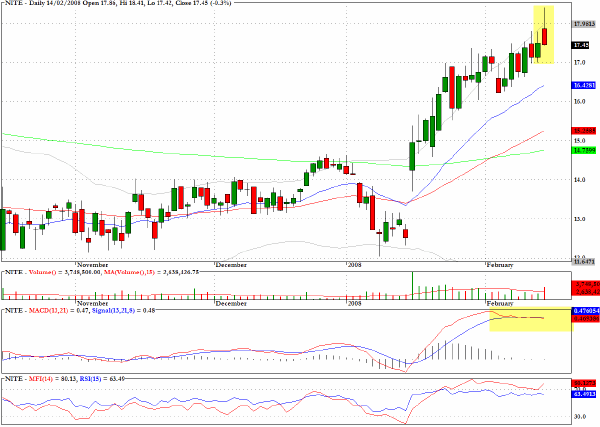
Task: Click the red 80.1273 MFI value label
Action: pos(584,383)
